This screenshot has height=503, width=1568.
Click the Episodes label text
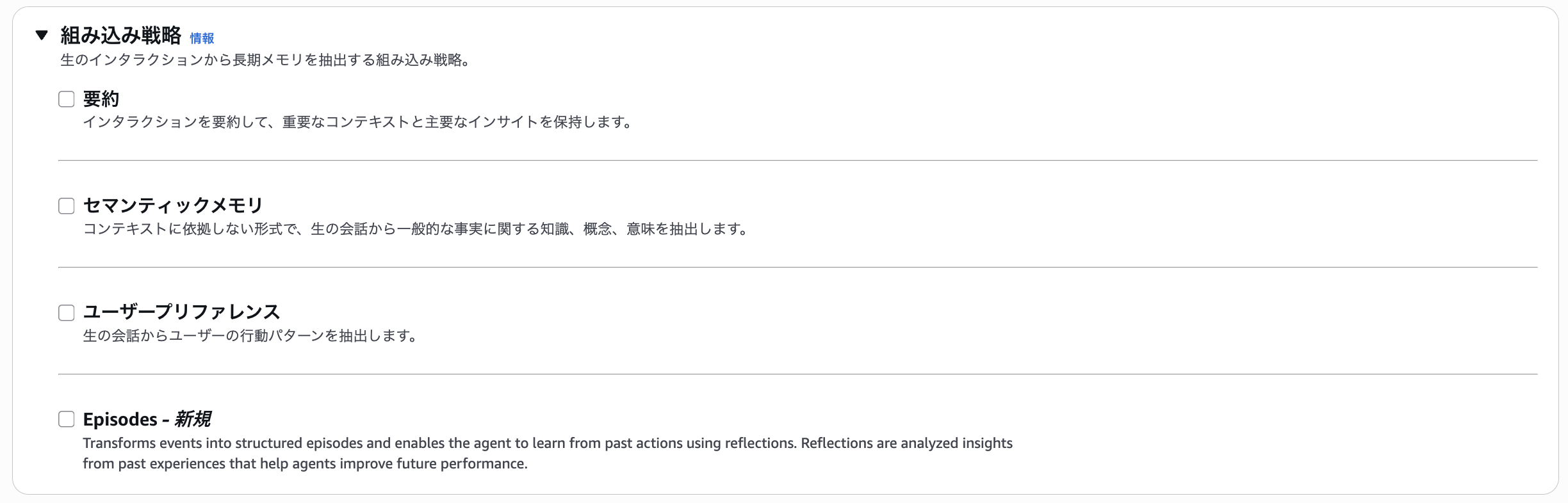point(120,419)
